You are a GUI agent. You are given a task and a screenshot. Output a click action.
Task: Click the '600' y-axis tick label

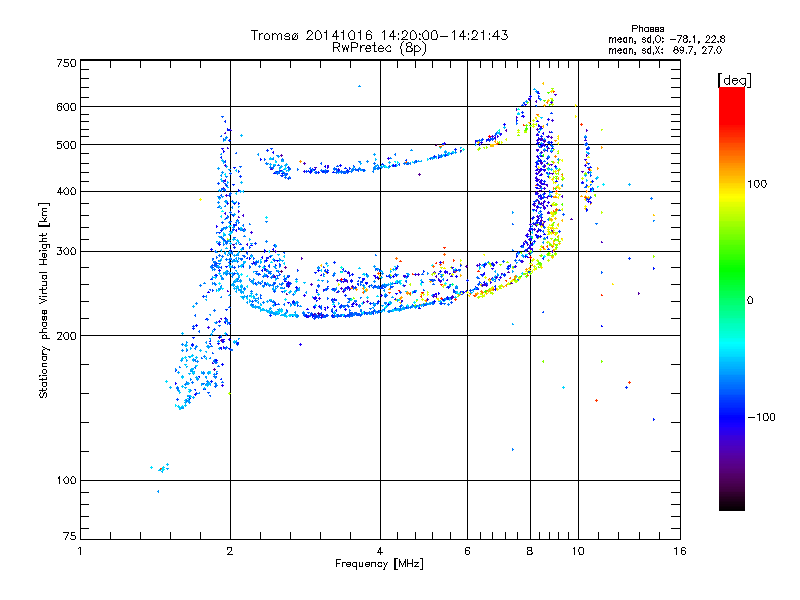(66, 107)
